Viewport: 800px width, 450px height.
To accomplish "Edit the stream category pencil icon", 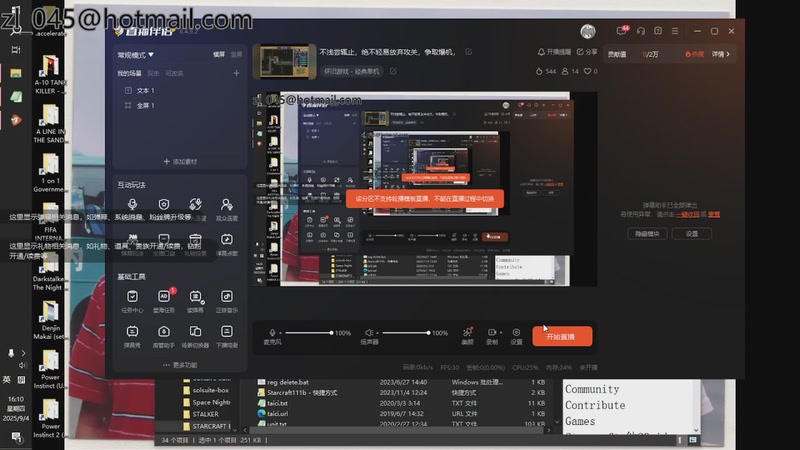I will (393, 71).
